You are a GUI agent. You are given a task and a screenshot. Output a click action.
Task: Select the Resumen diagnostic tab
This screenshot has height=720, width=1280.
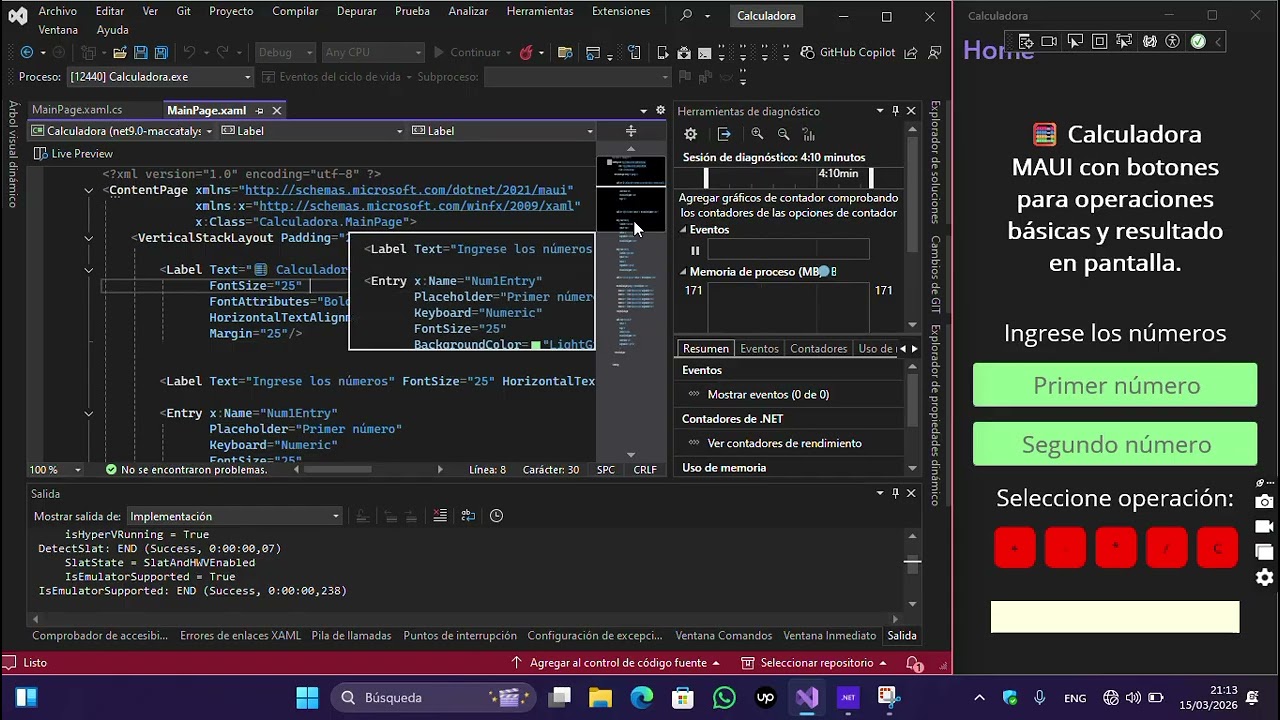pyautogui.click(x=705, y=349)
